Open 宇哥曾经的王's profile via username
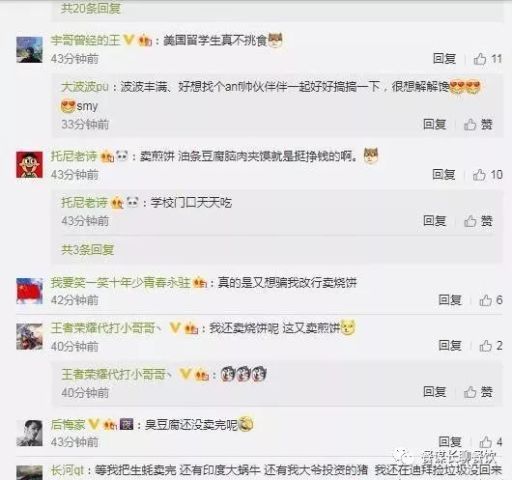This screenshot has width=512, height=480. 85,41
